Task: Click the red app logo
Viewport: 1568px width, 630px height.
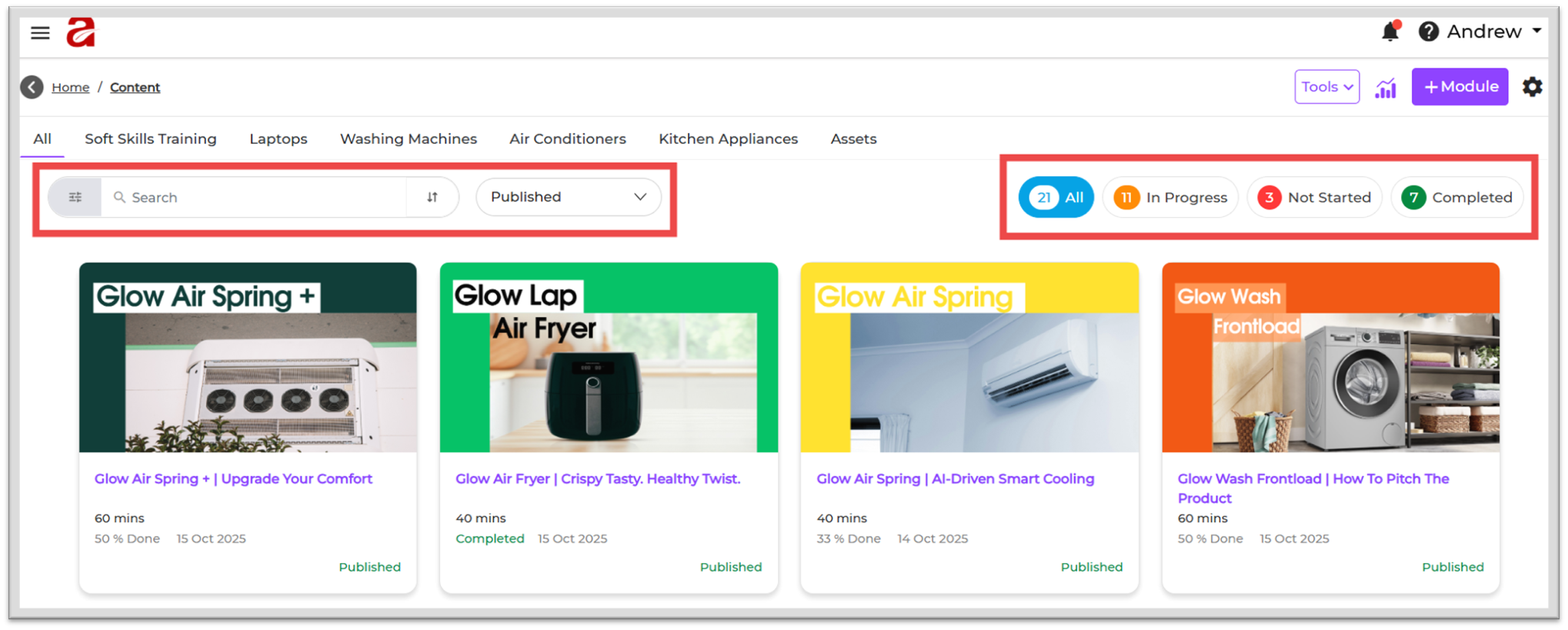Action: [x=81, y=32]
